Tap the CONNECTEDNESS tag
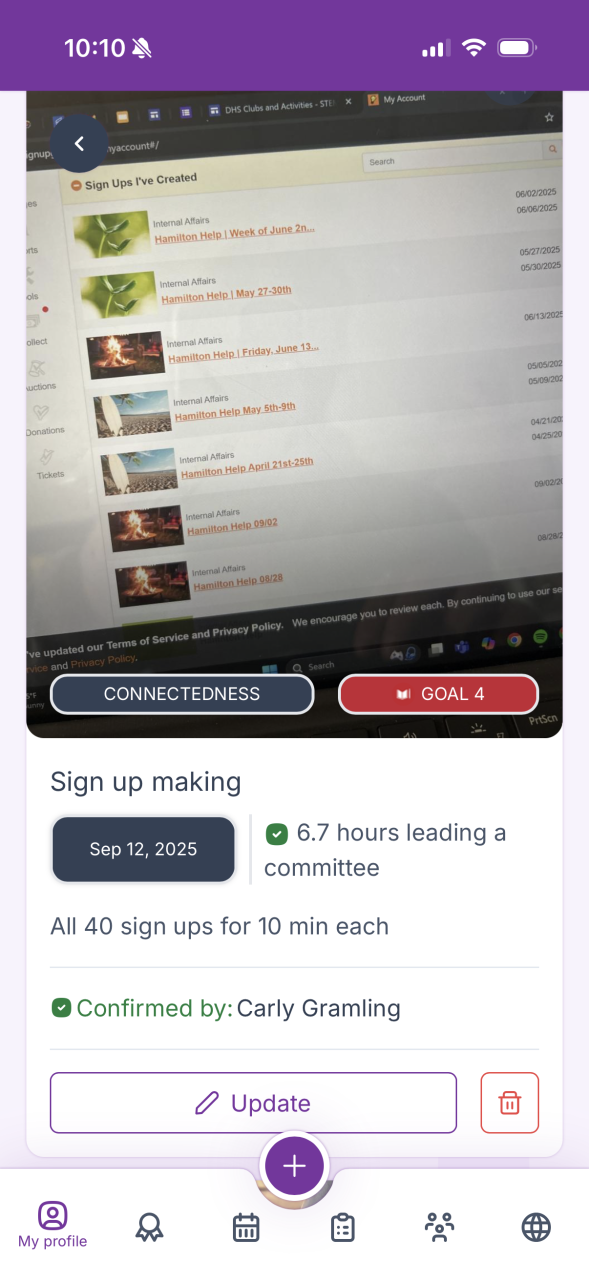The image size is (589, 1280). pos(182,694)
